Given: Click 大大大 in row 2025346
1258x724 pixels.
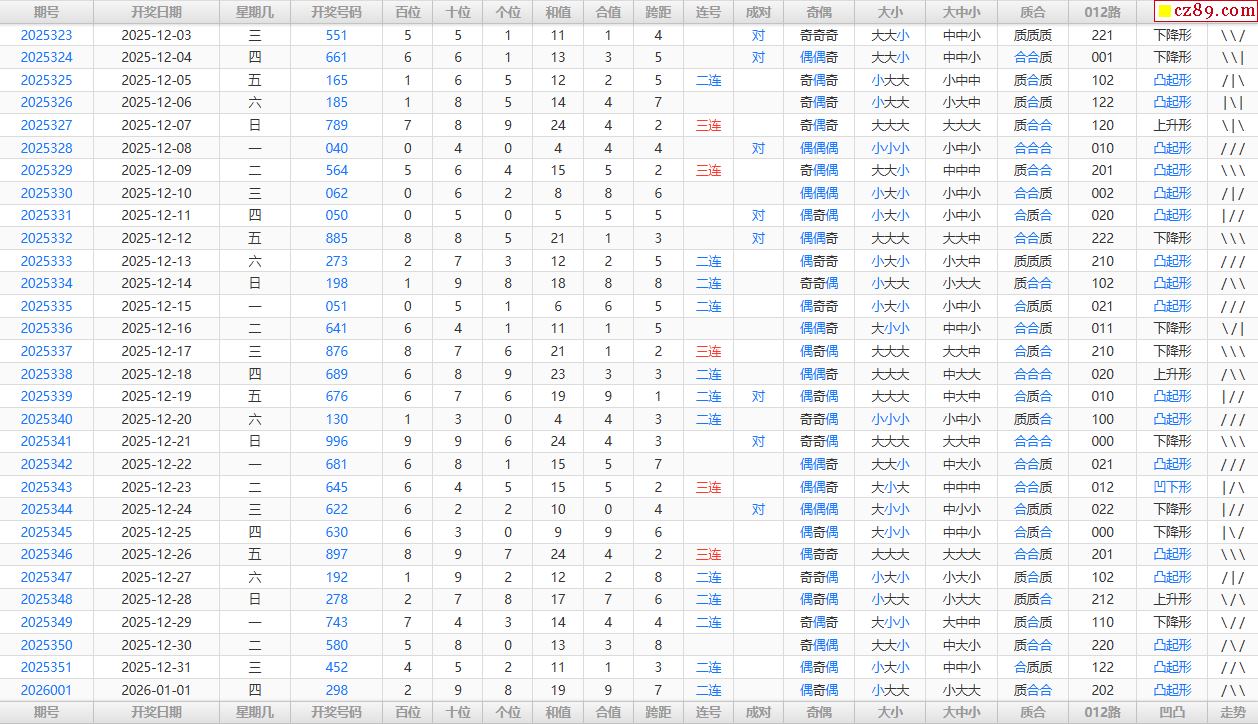Looking at the screenshot, I should (890, 554).
